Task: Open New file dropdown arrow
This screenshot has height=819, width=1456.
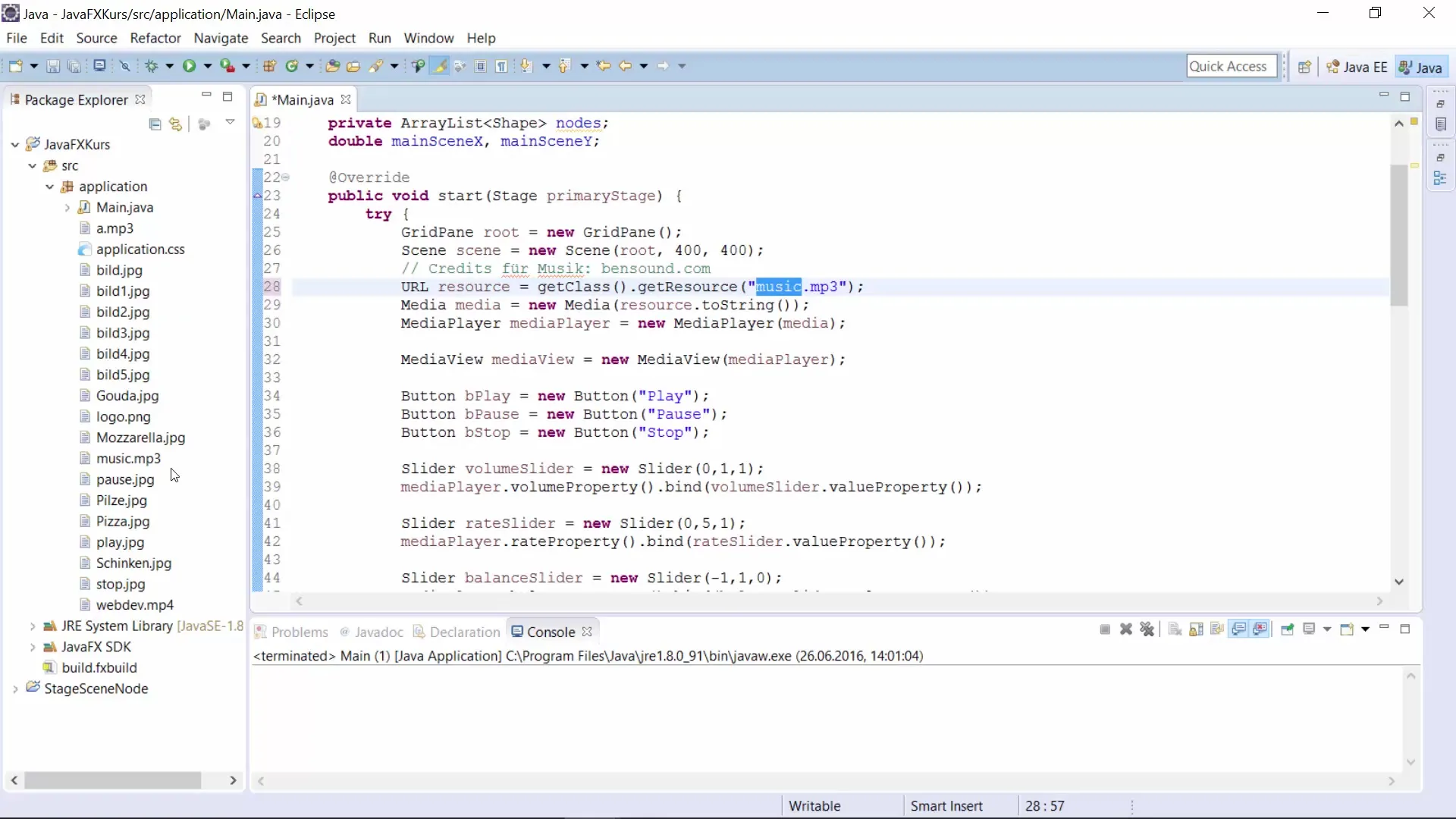Action: [x=33, y=66]
